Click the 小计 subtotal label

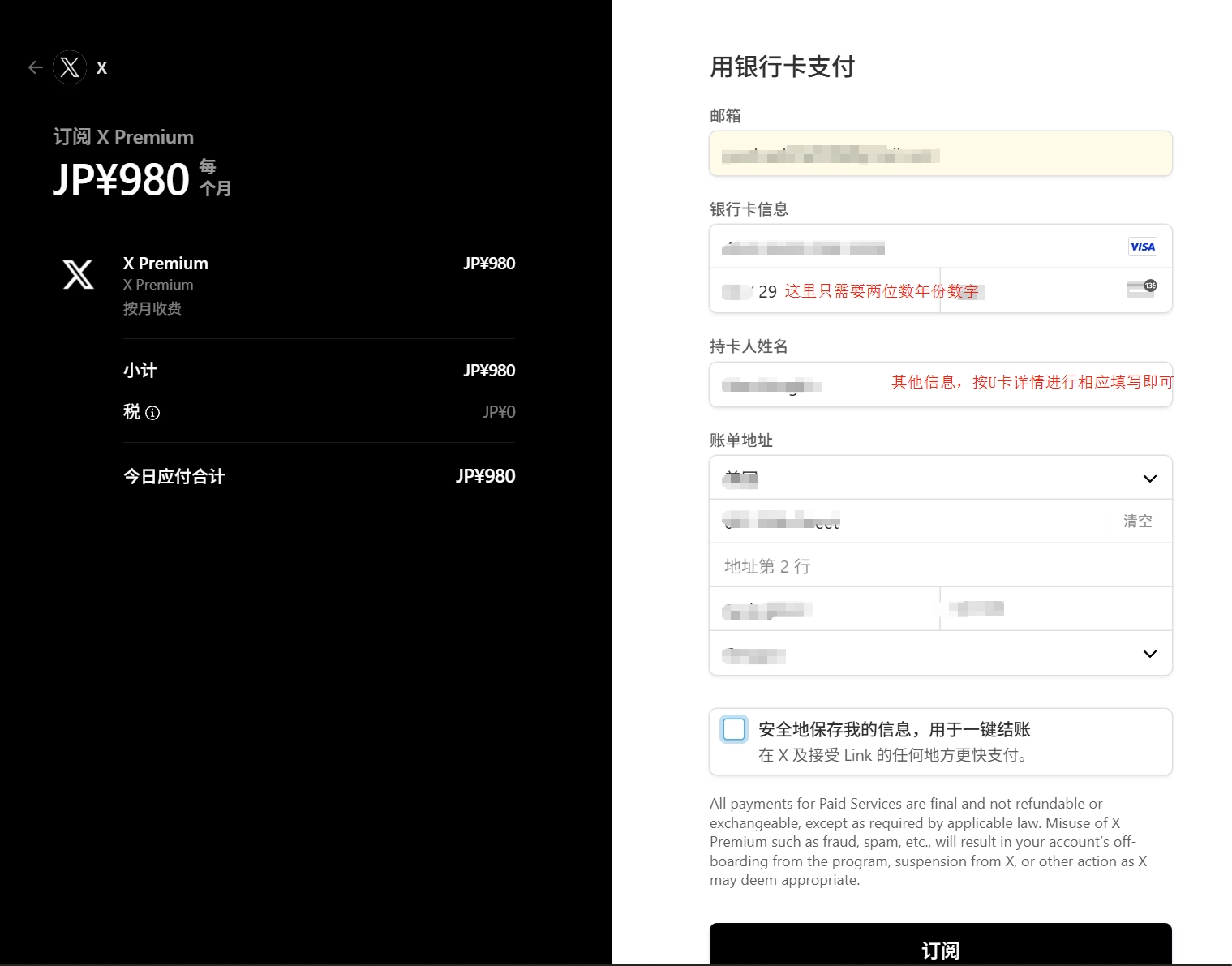140,371
